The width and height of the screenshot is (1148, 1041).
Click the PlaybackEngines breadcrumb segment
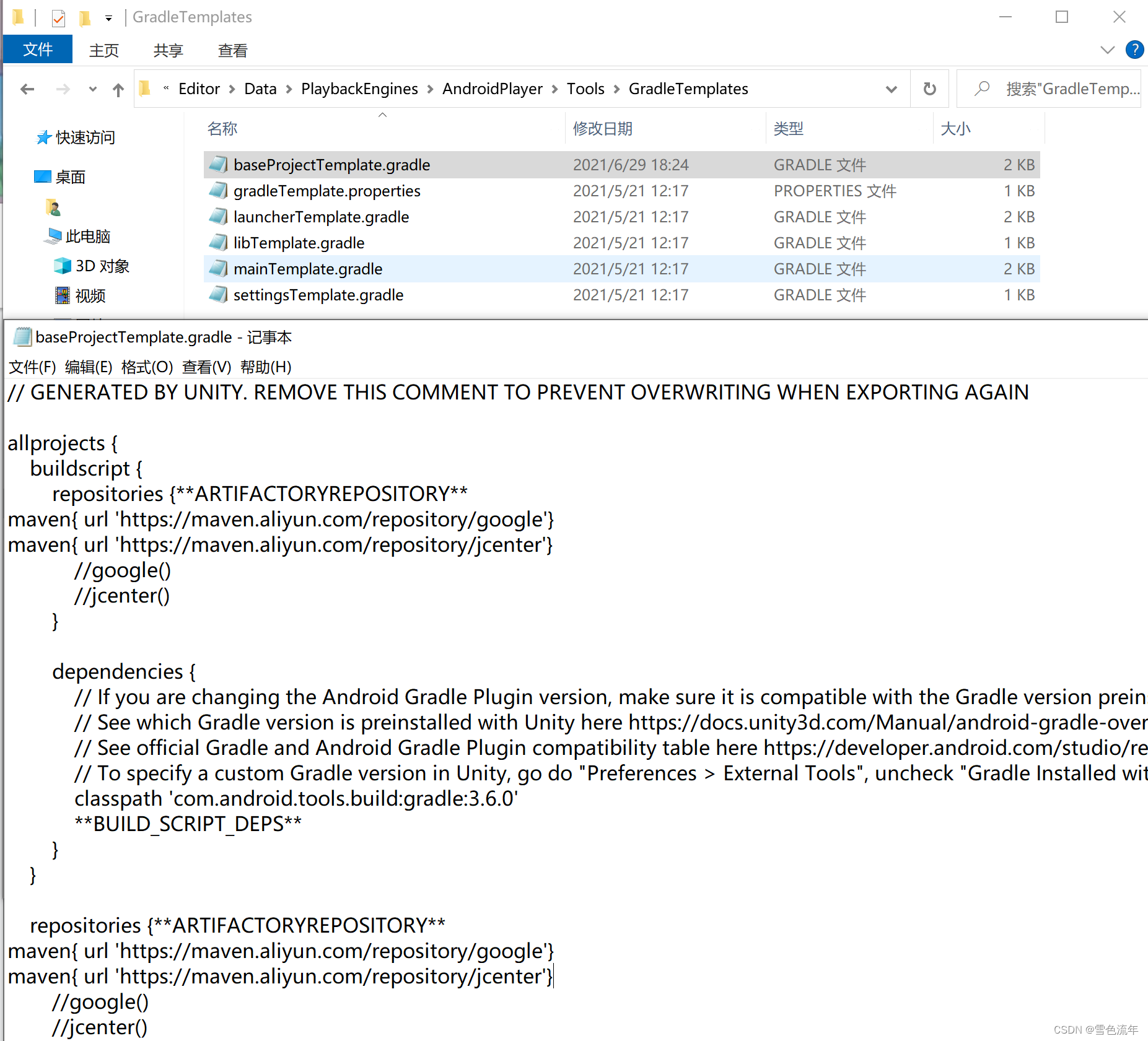click(x=359, y=89)
